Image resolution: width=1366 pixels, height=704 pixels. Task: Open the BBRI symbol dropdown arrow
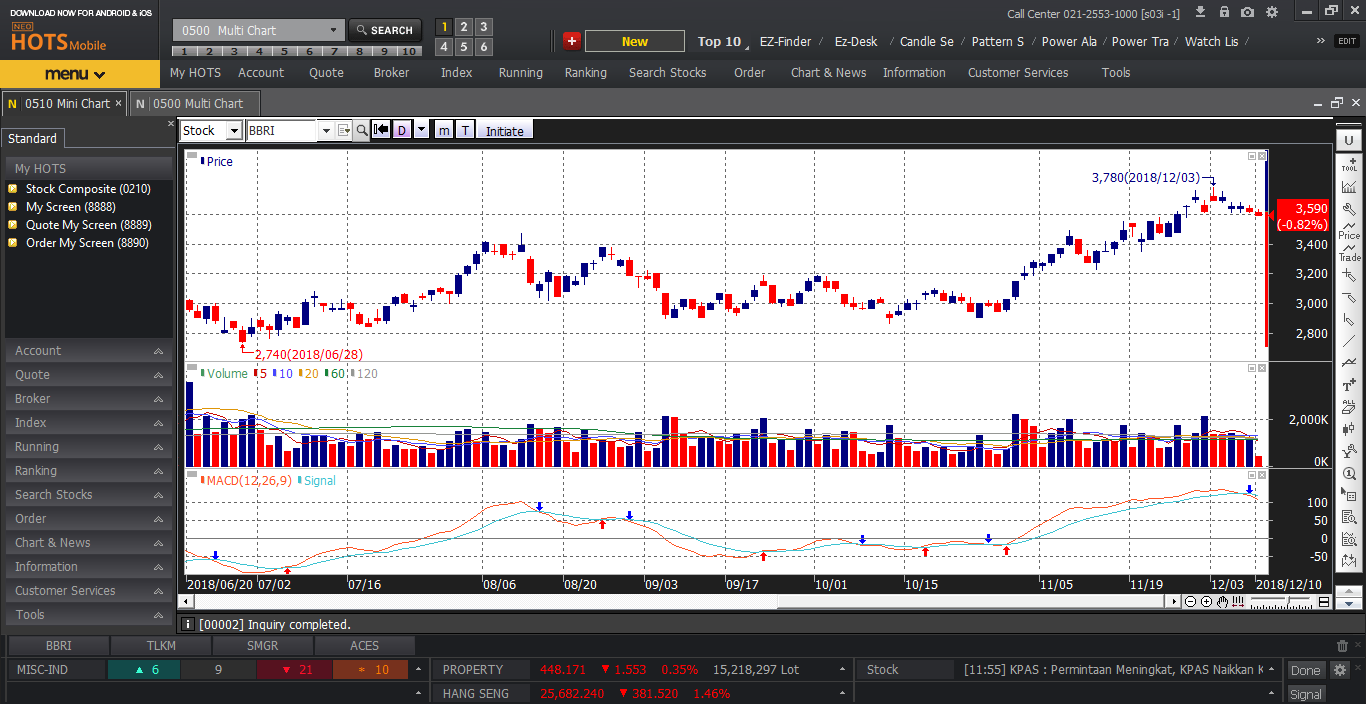tap(325, 130)
